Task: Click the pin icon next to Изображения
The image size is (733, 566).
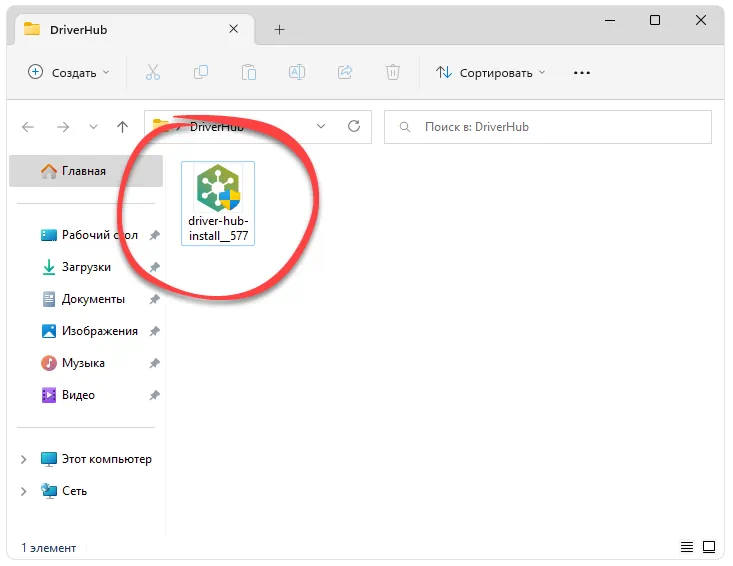Action: (x=154, y=331)
